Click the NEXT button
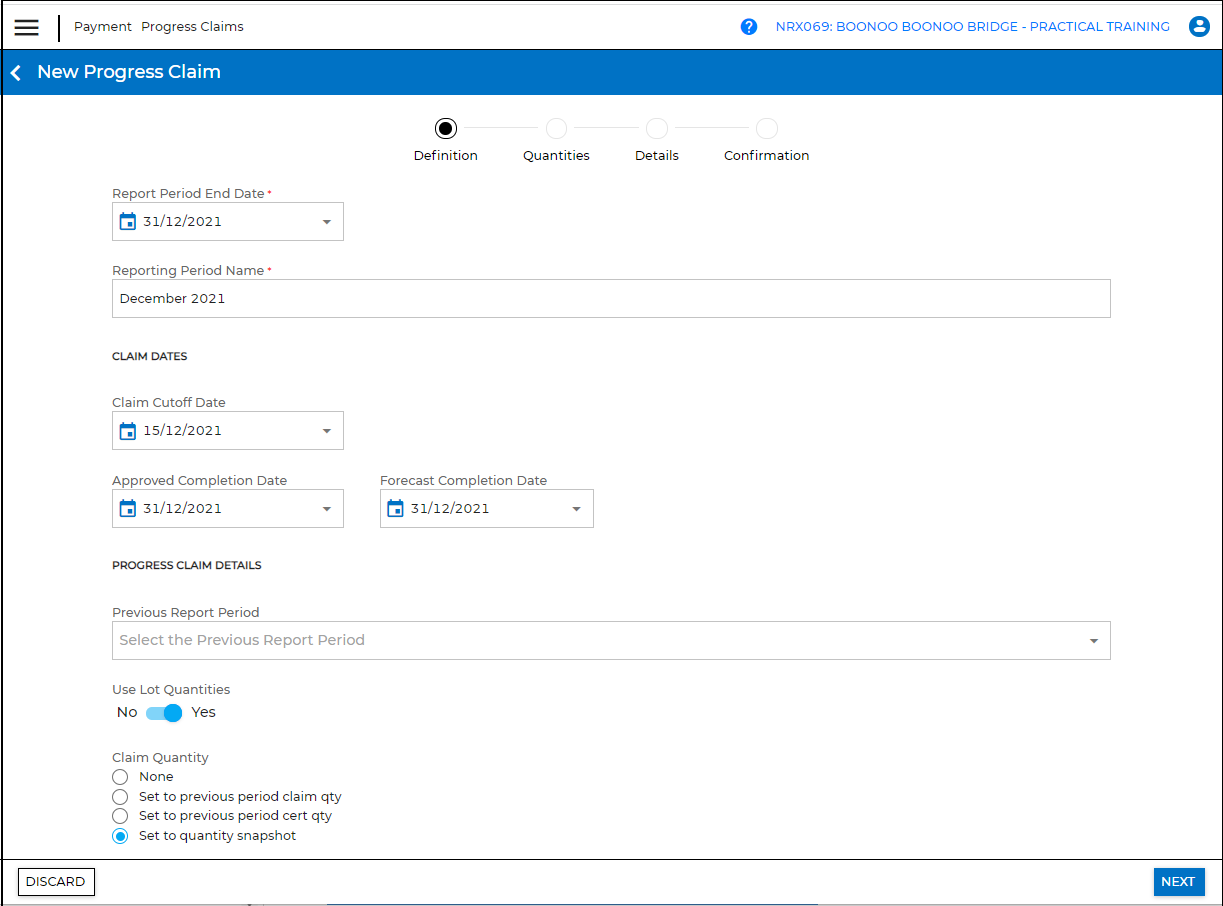Screen dimensions: 1223x906 (x=1178, y=882)
